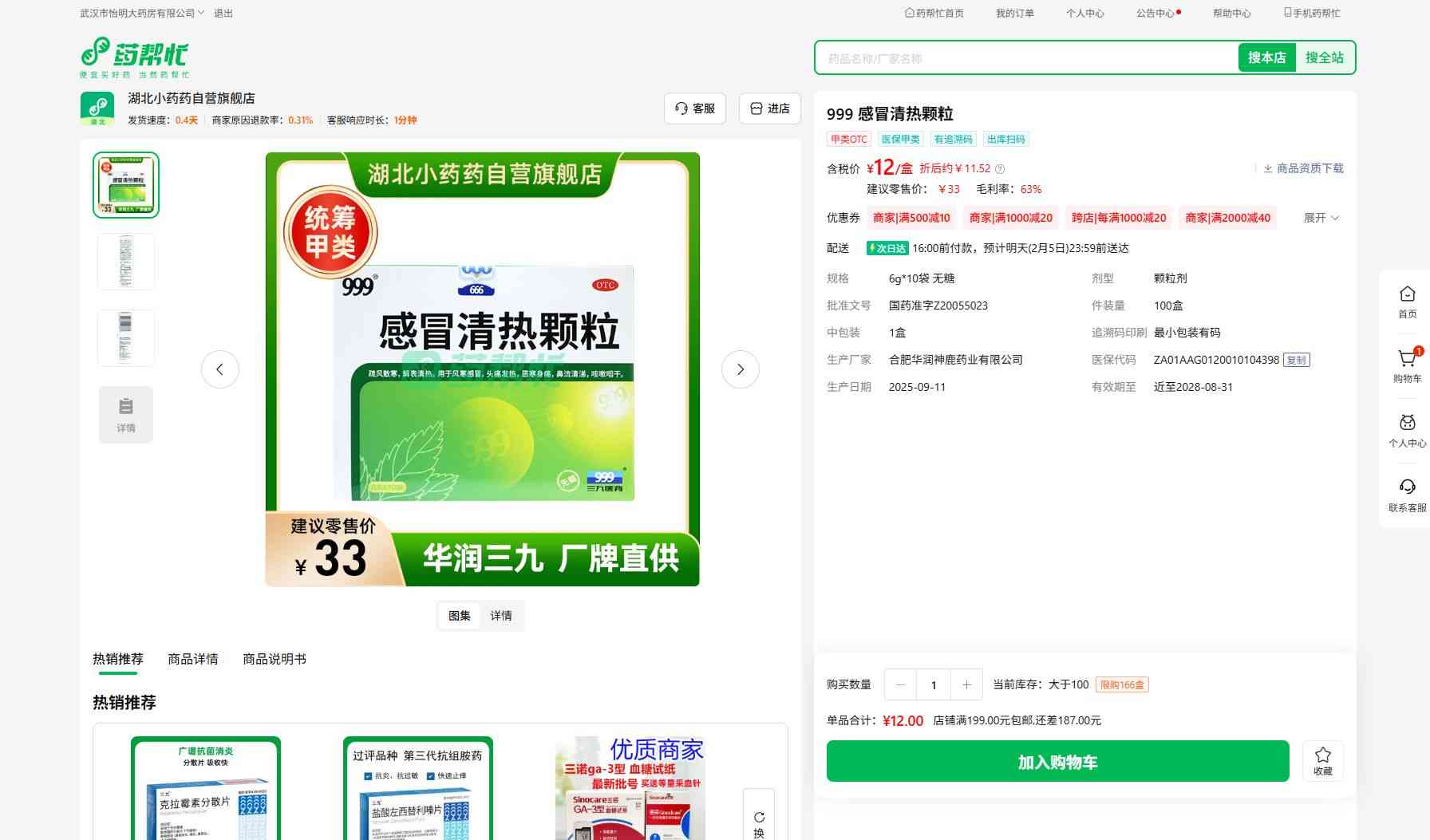Screen dimensions: 1430x840
Task: Show previous product image with left arrow
Action: coord(220,369)
